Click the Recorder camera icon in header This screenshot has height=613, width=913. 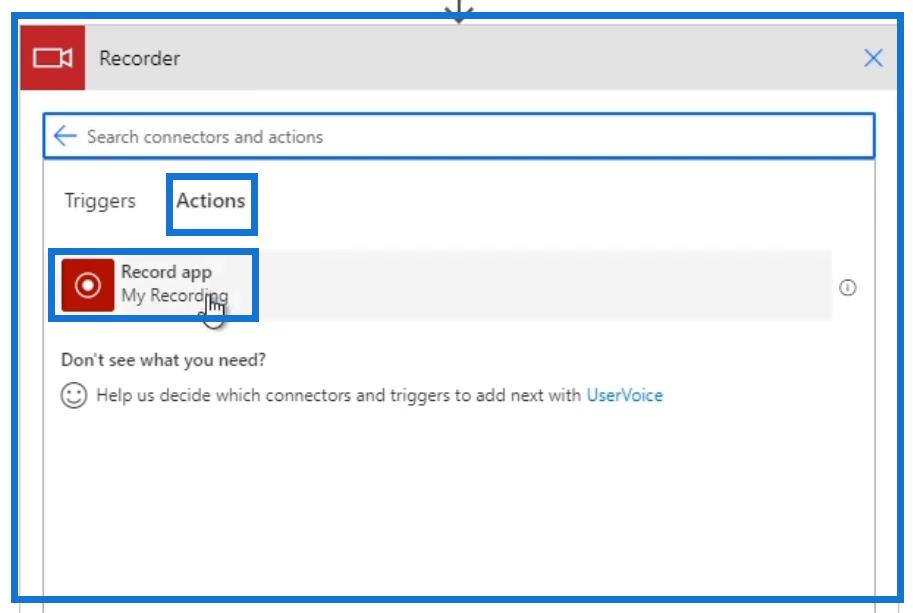click(52, 58)
